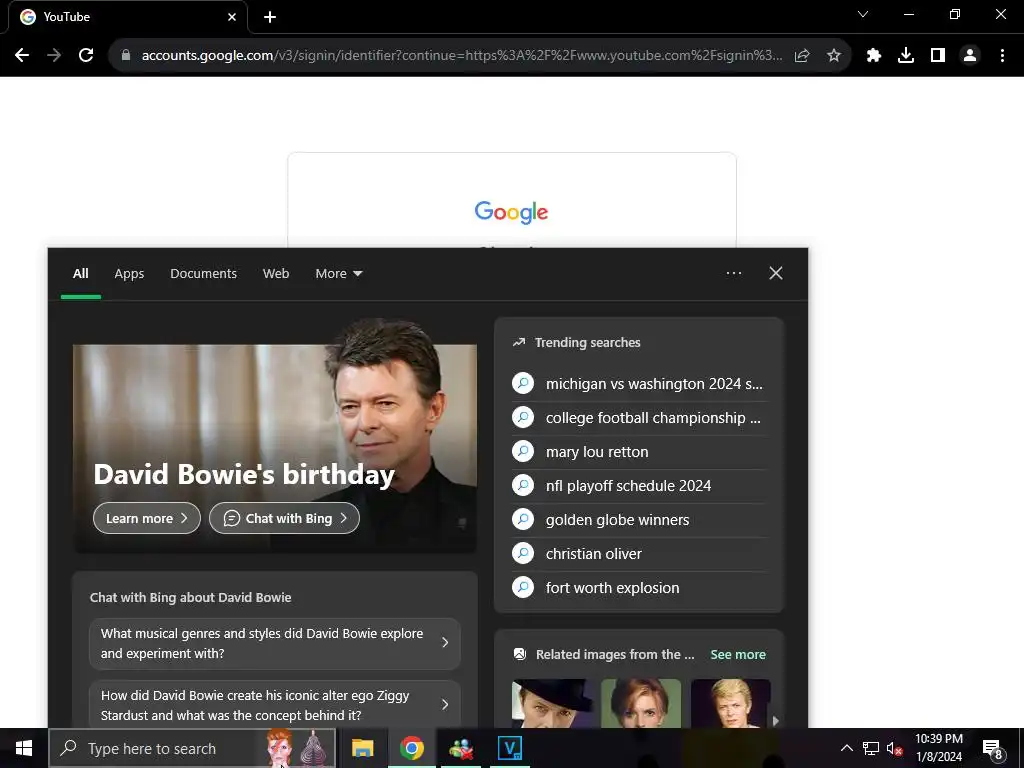
Task: Search trending golden globe winners
Action: click(639, 519)
